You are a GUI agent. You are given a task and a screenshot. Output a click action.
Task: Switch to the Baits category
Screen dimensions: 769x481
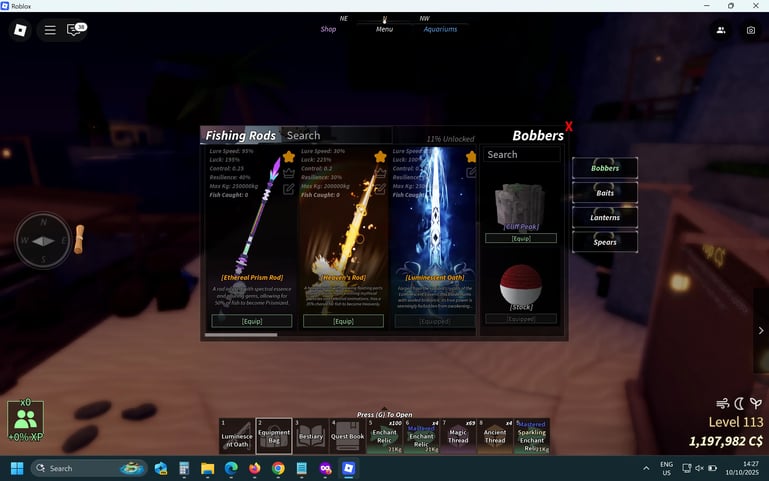click(x=605, y=193)
